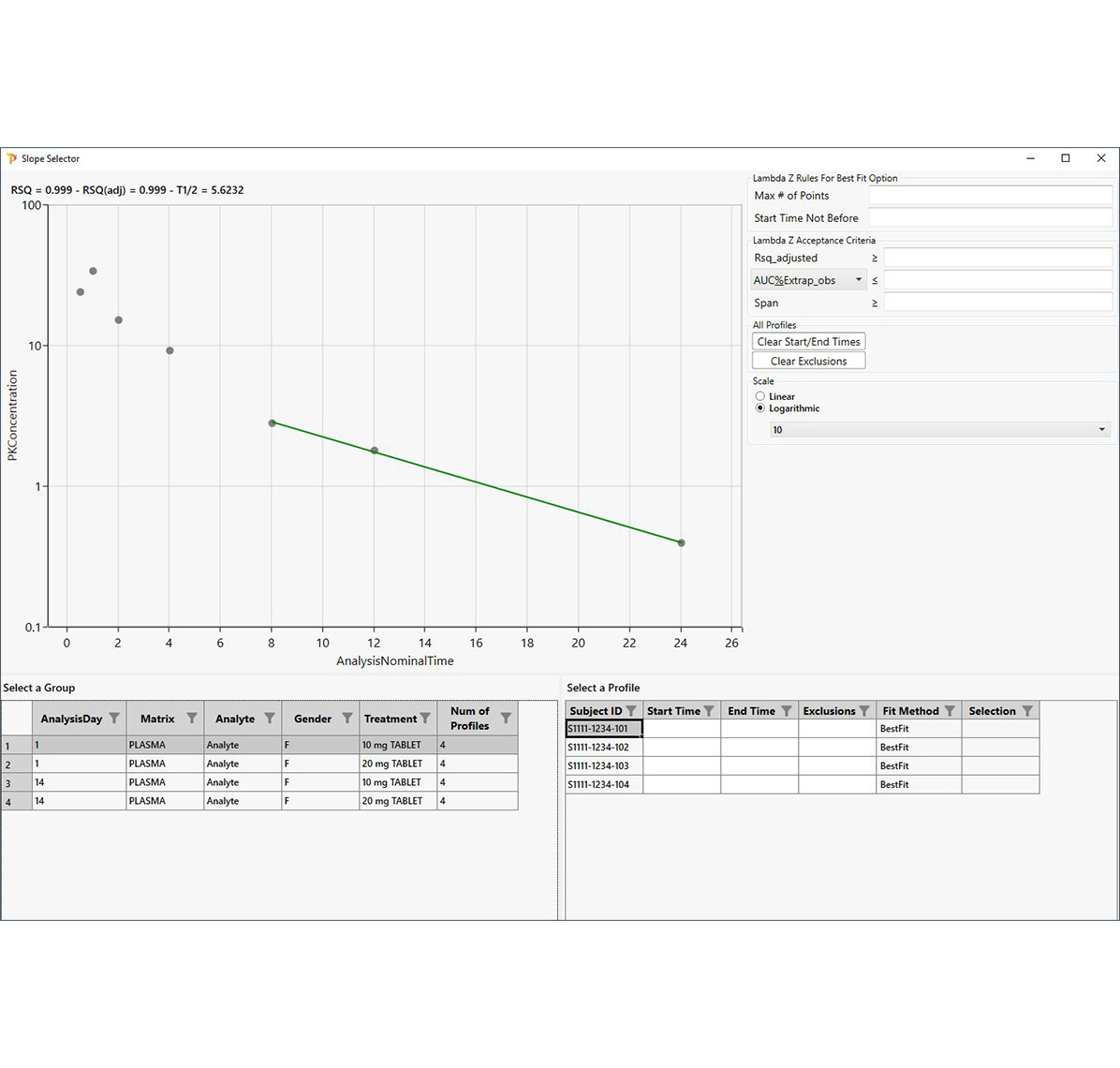The height and width of the screenshot is (1068, 1120).
Task: Click Selection cell for S1111-1234-101
Action: click(x=1000, y=729)
